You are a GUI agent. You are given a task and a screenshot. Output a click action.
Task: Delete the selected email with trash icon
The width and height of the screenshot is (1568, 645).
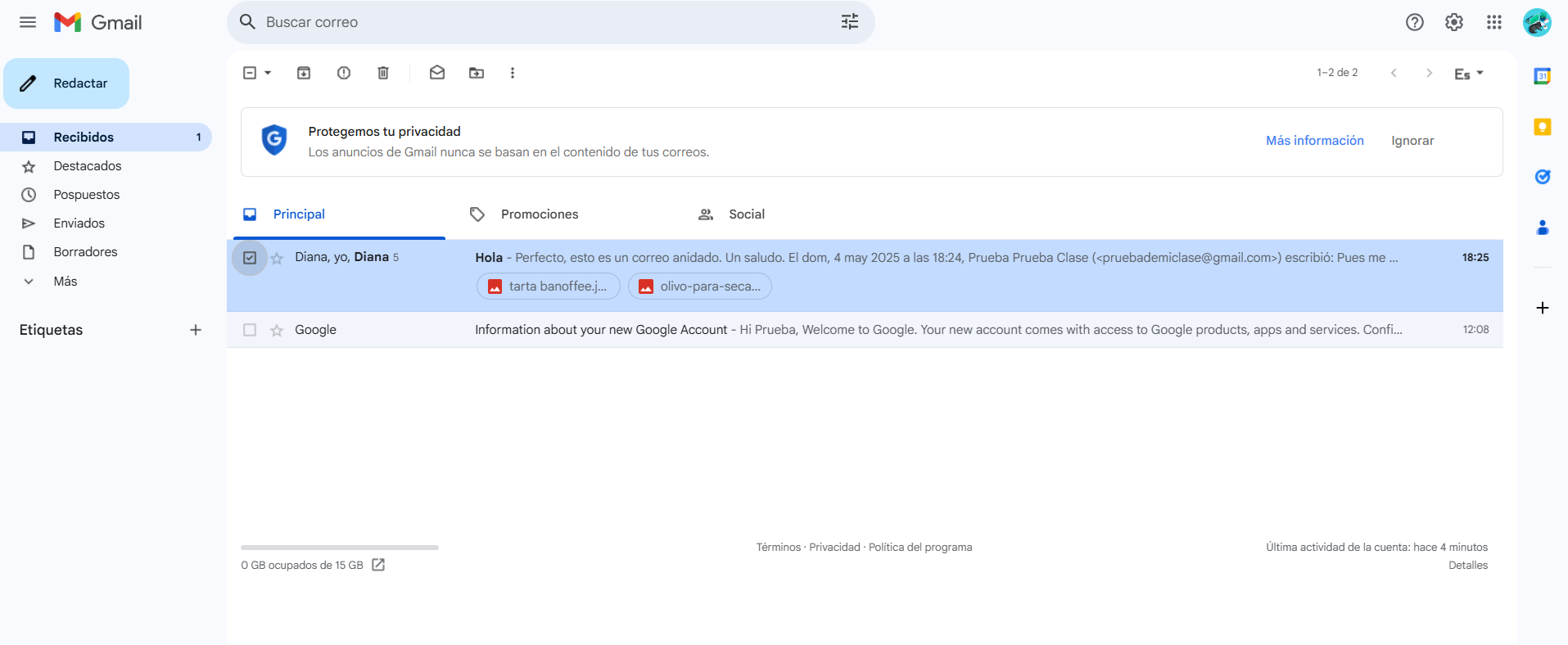pos(383,73)
